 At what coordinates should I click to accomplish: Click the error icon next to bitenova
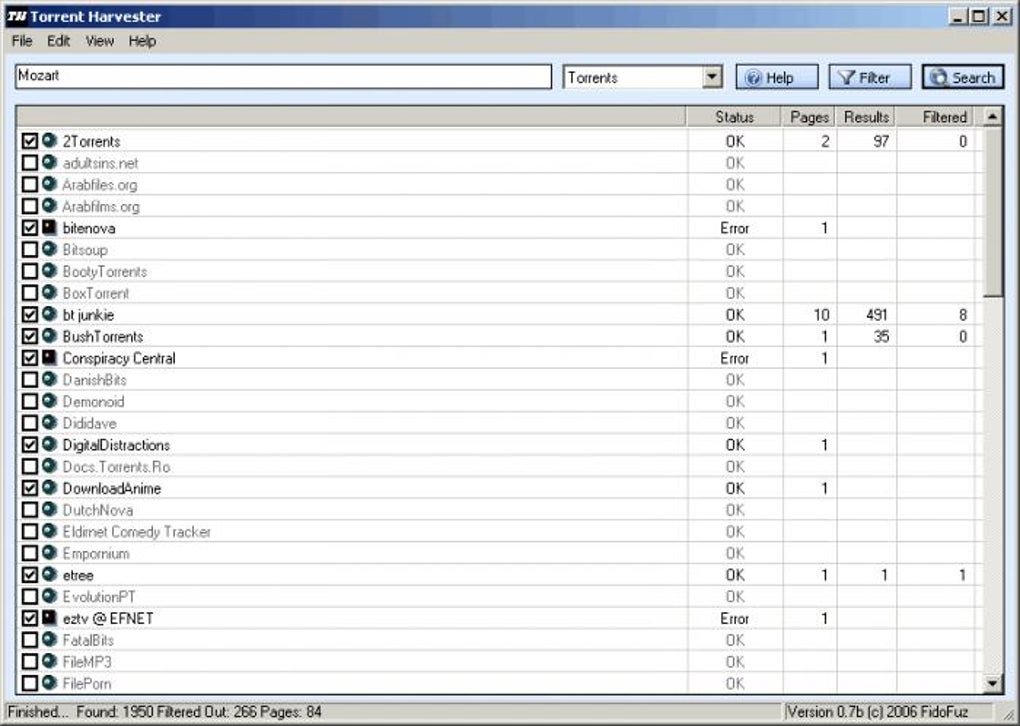pyautogui.click(x=49, y=228)
